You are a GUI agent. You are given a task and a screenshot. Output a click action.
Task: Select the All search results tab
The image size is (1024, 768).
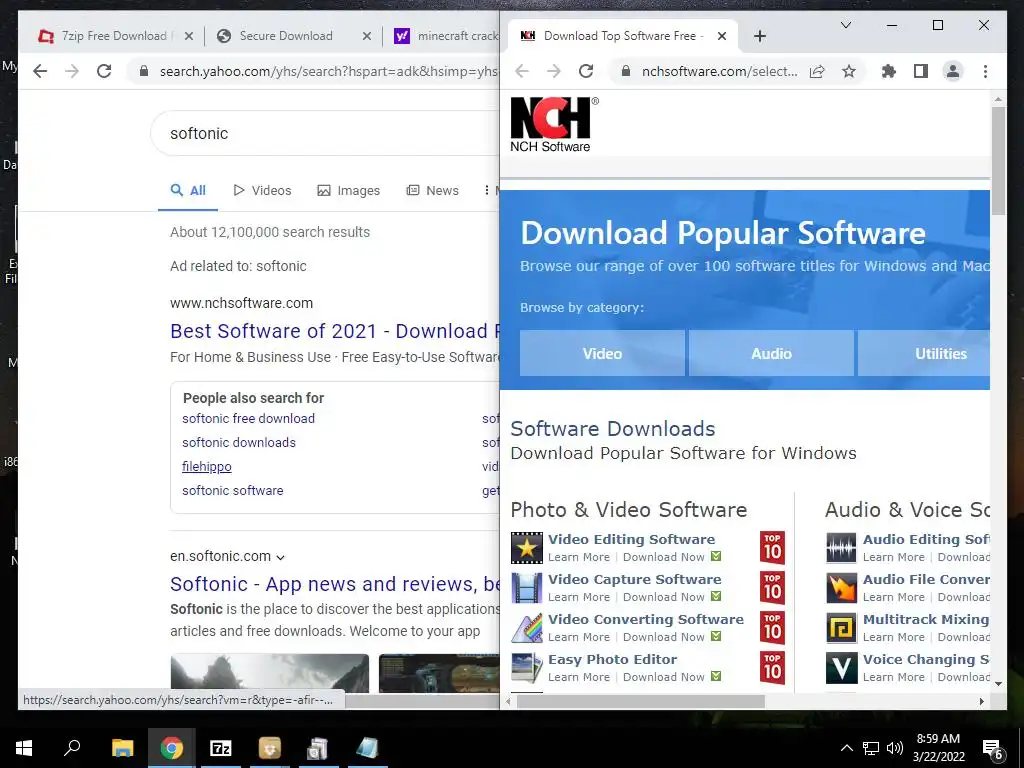point(188,190)
